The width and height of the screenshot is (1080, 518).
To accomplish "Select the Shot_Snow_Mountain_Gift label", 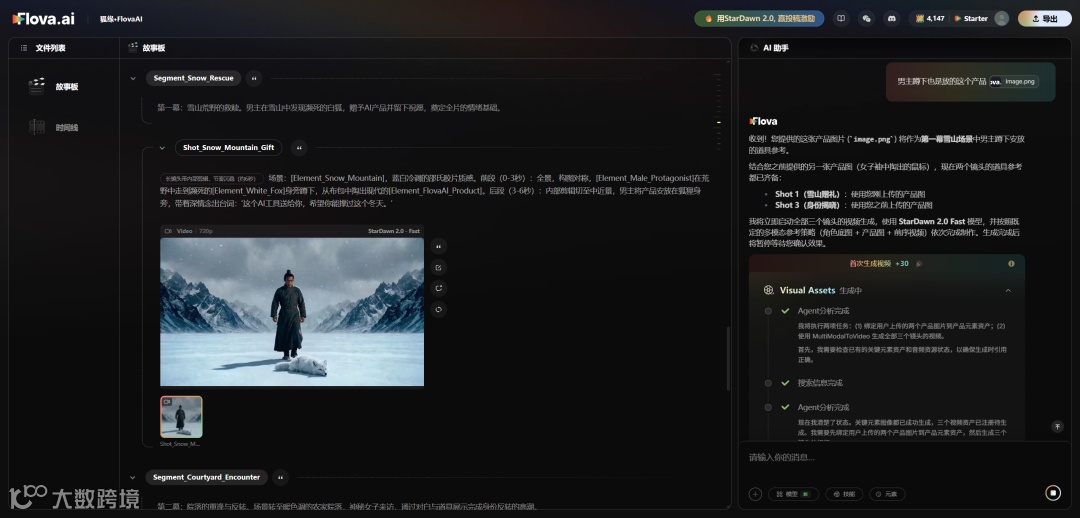I will tap(229, 147).
